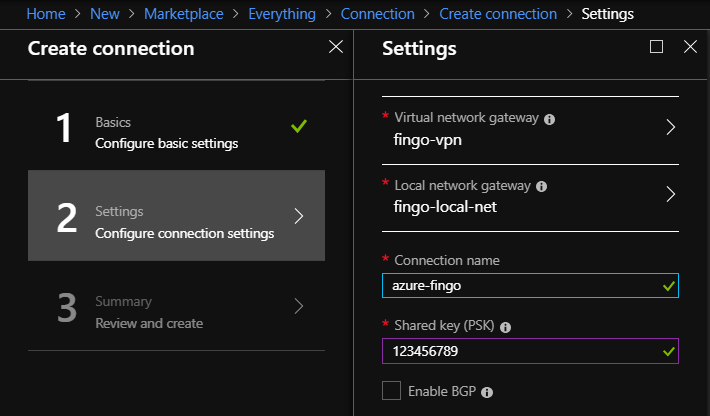
Task: Navigate to Marketplace breadcrumb
Action: [183, 14]
